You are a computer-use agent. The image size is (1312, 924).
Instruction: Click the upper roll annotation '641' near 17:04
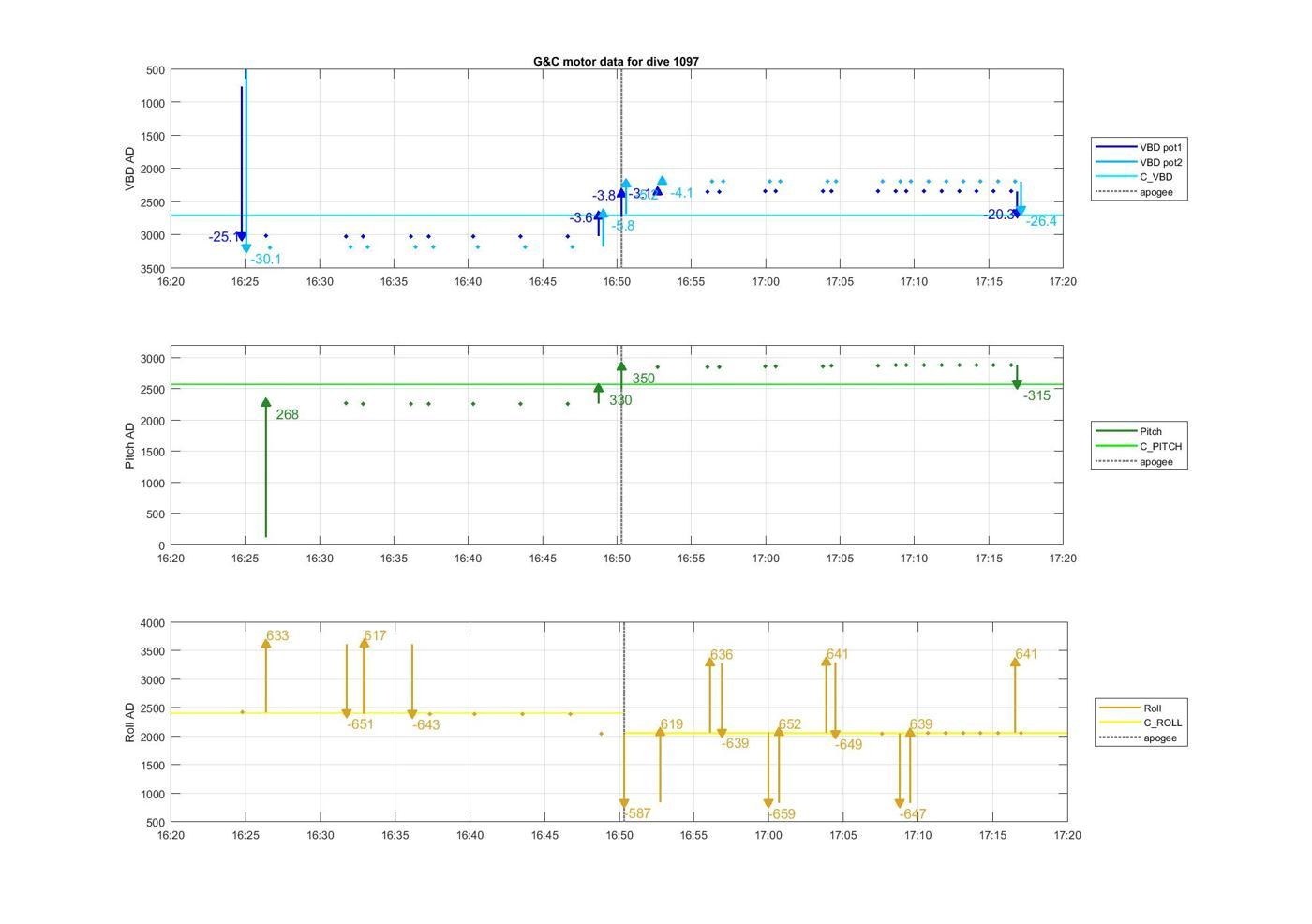[x=837, y=654]
